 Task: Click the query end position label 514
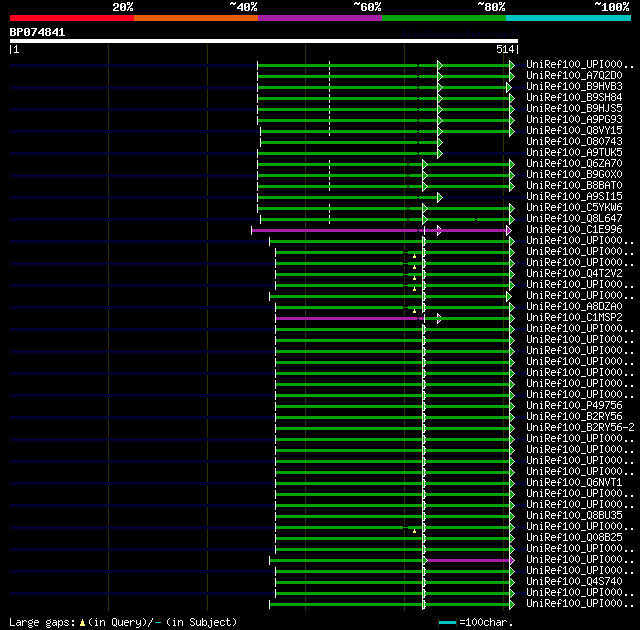click(505, 49)
